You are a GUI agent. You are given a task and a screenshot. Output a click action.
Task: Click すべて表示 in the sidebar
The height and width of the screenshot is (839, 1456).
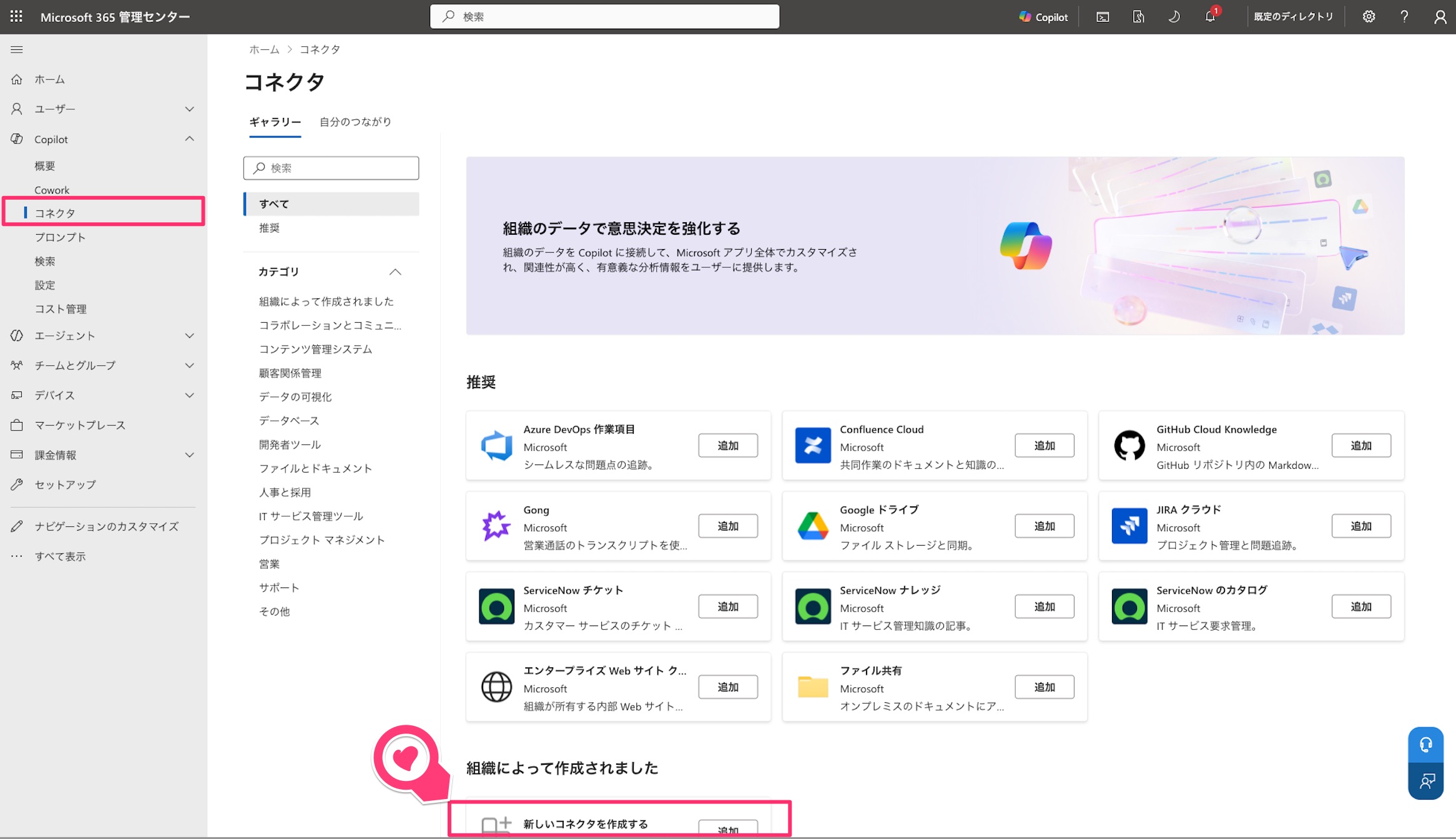pyautogui.click(x=60, y=556)
